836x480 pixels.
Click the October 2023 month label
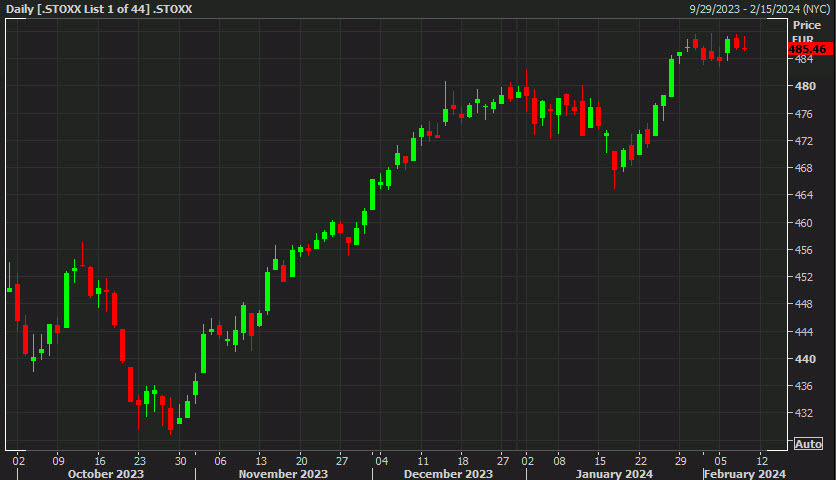pos(106,474)
